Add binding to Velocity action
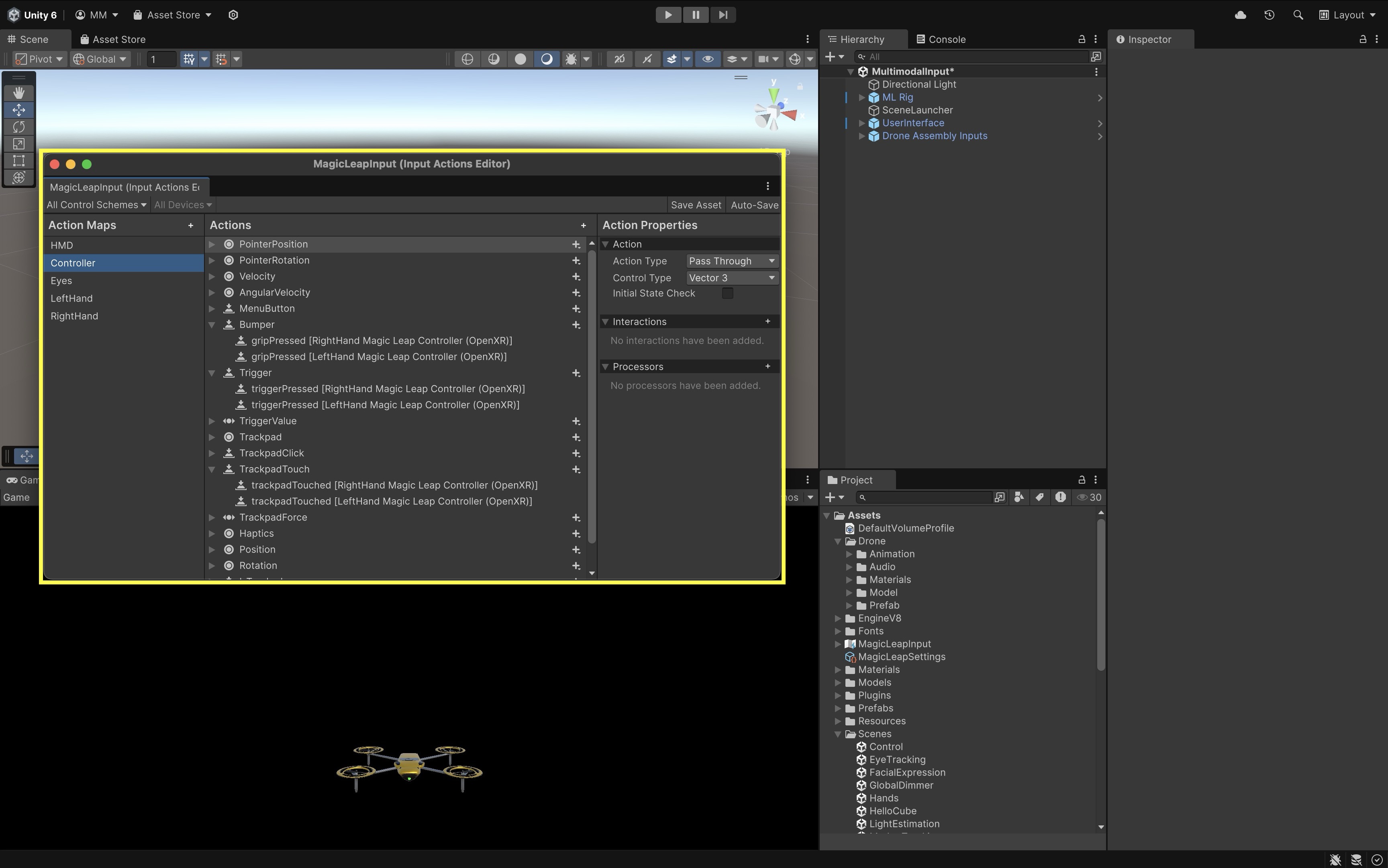This screenshot has width=1388, height=868. pyautogui.click(x=576, y=277)
